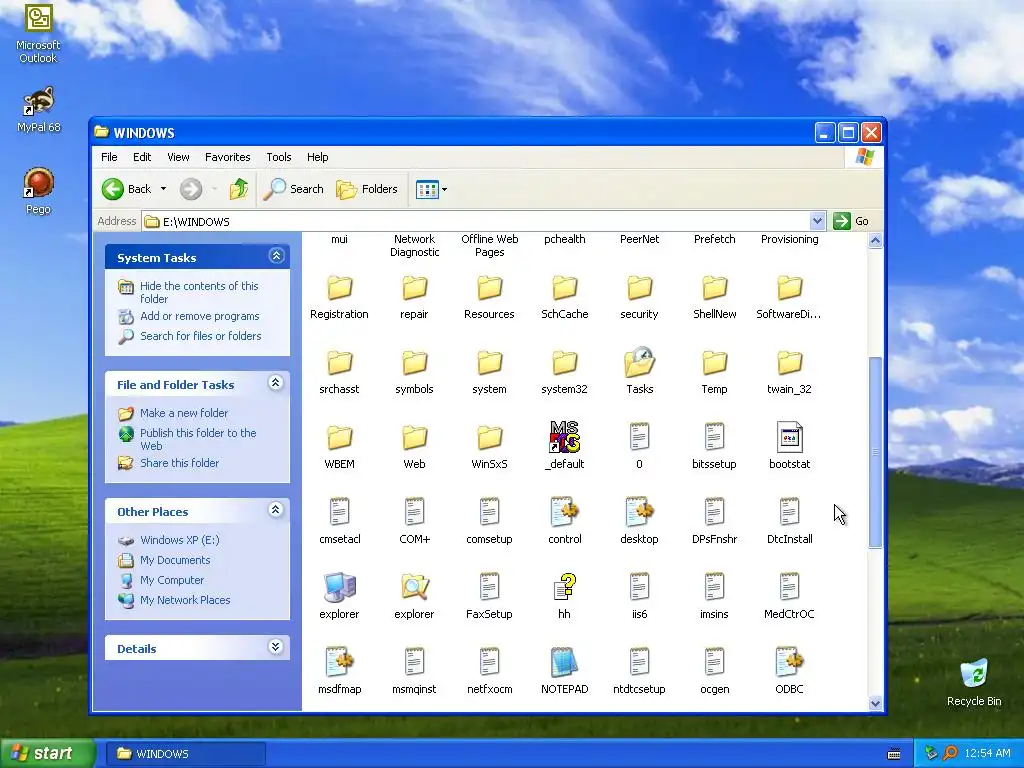Click the vertical scrollbar thumb
This screenshot has height=768, width=1024.
pyautogui.click(x=875, y=453)
